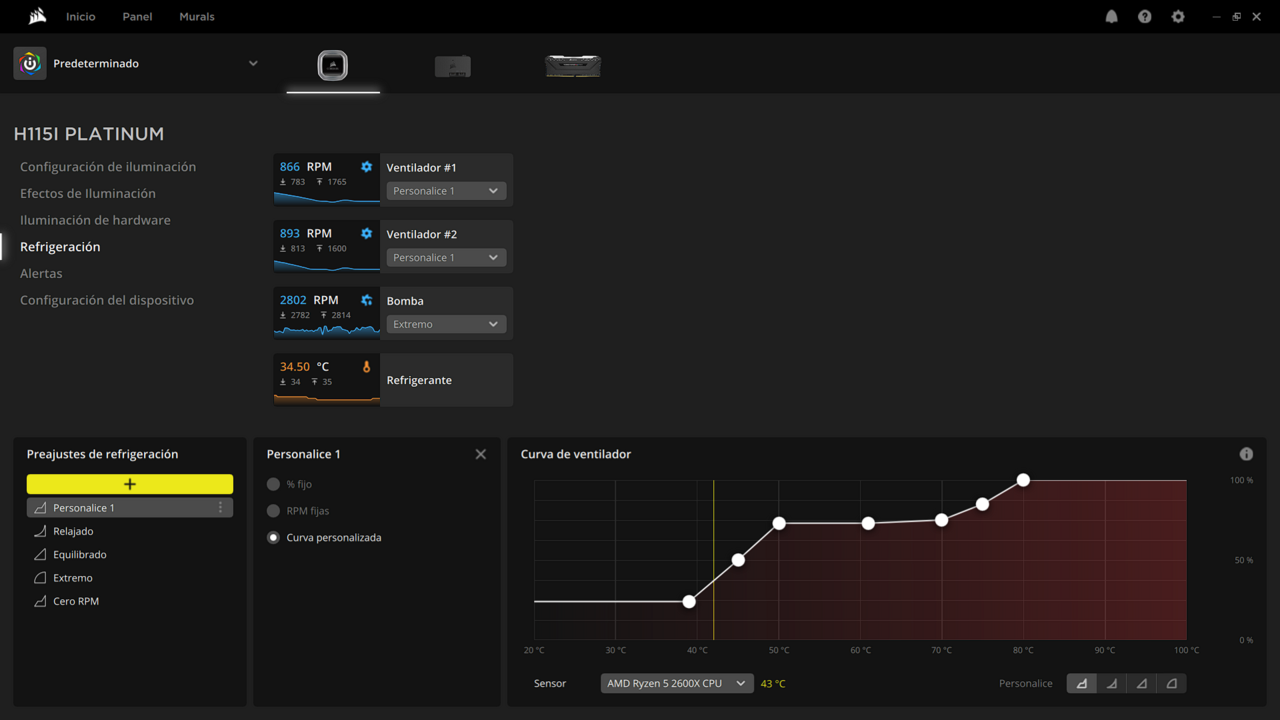Open the three-dot menu for Personalice 1
The width and height of the screenshot is (1280, 720).
click(x=221, y=508)
